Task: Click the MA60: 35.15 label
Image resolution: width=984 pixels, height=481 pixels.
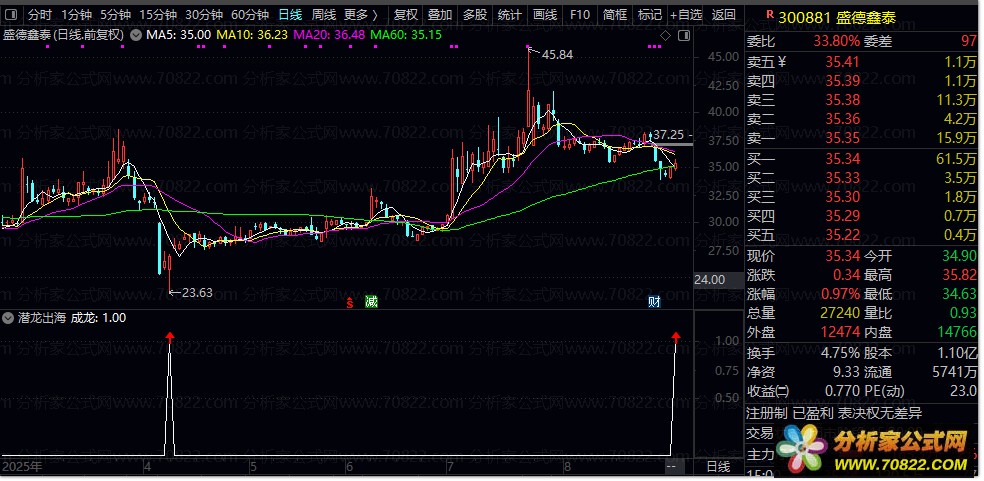Action: pyautogui.click(x=406, y=36)
